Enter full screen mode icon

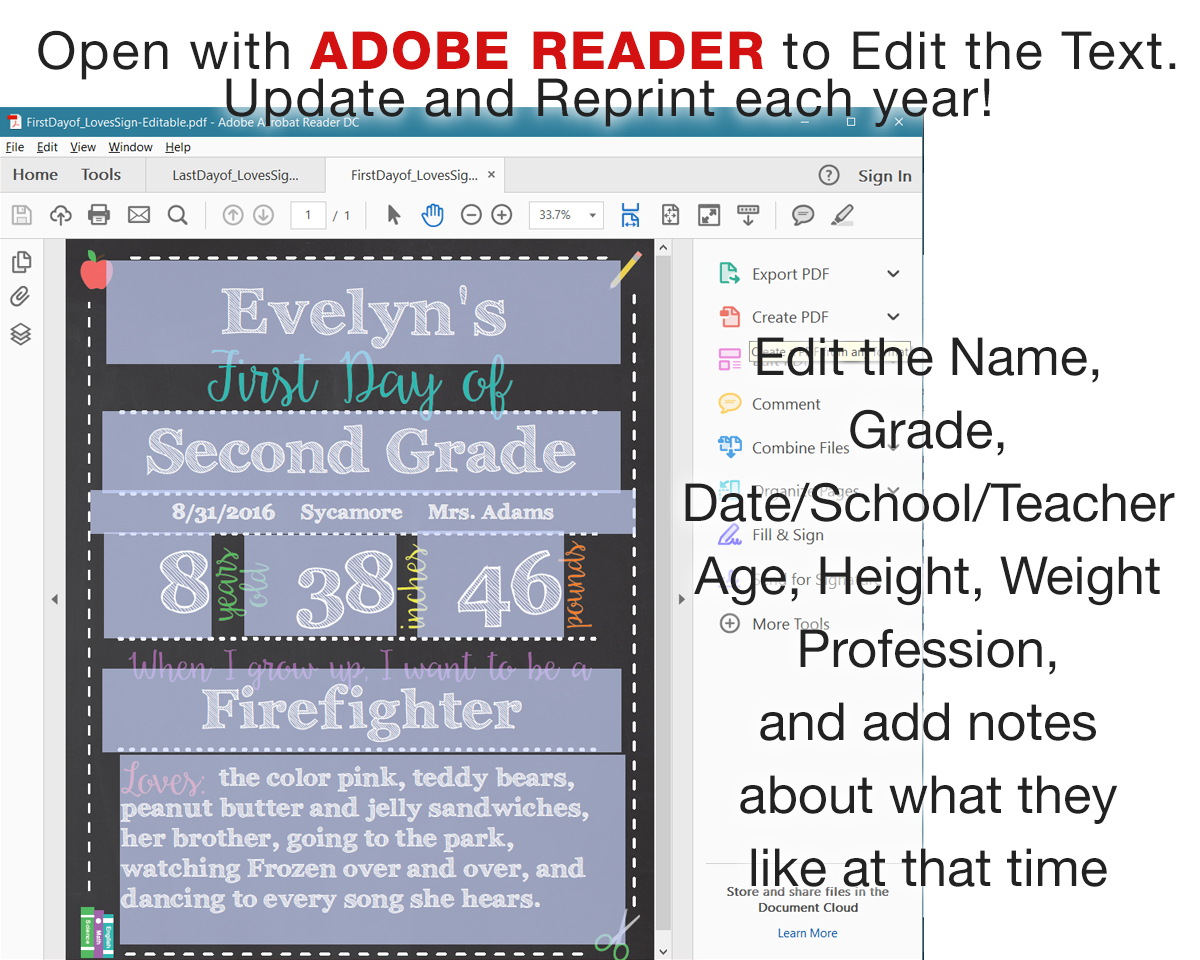tap(709, 215)
